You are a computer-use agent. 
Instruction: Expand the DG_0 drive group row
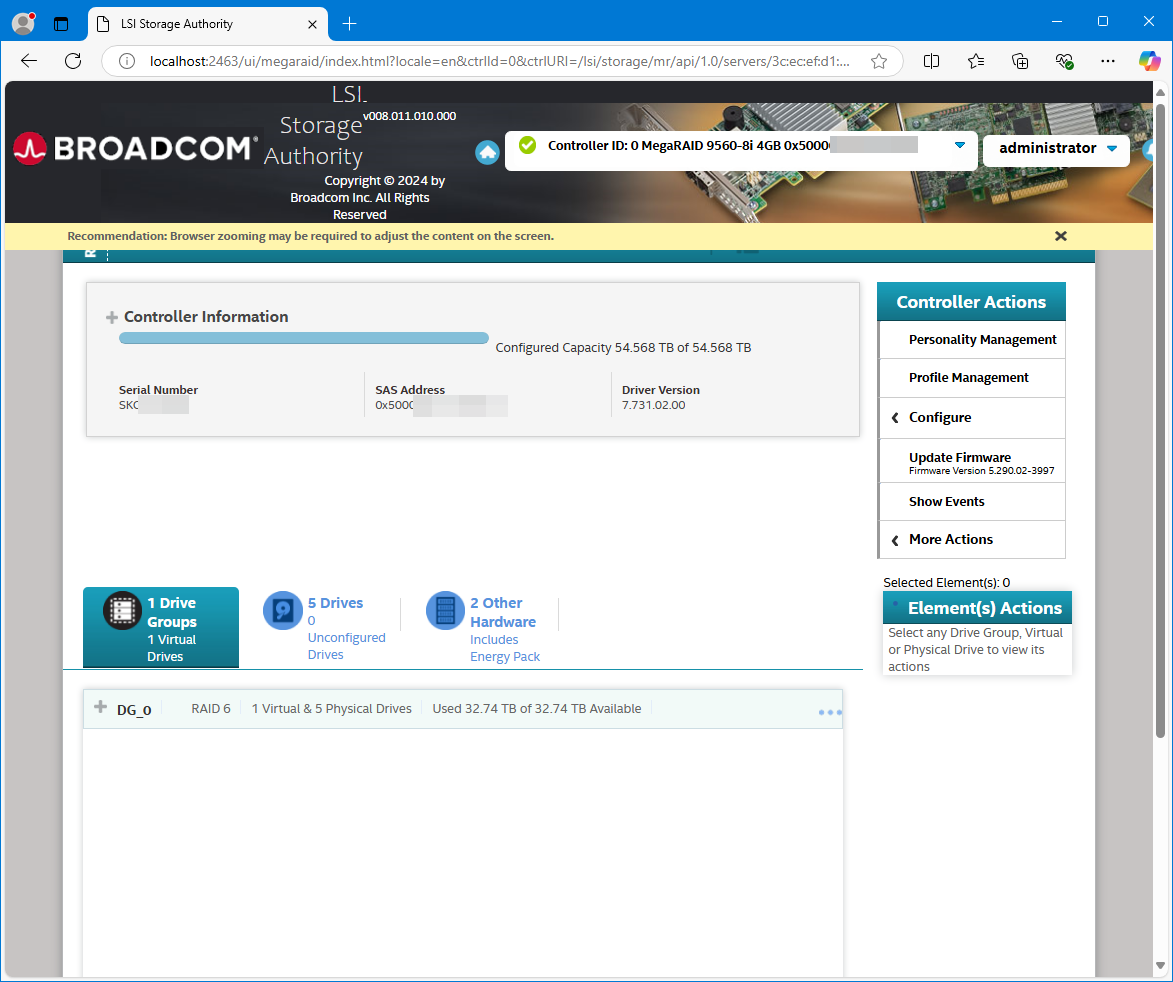click(100, 707)
